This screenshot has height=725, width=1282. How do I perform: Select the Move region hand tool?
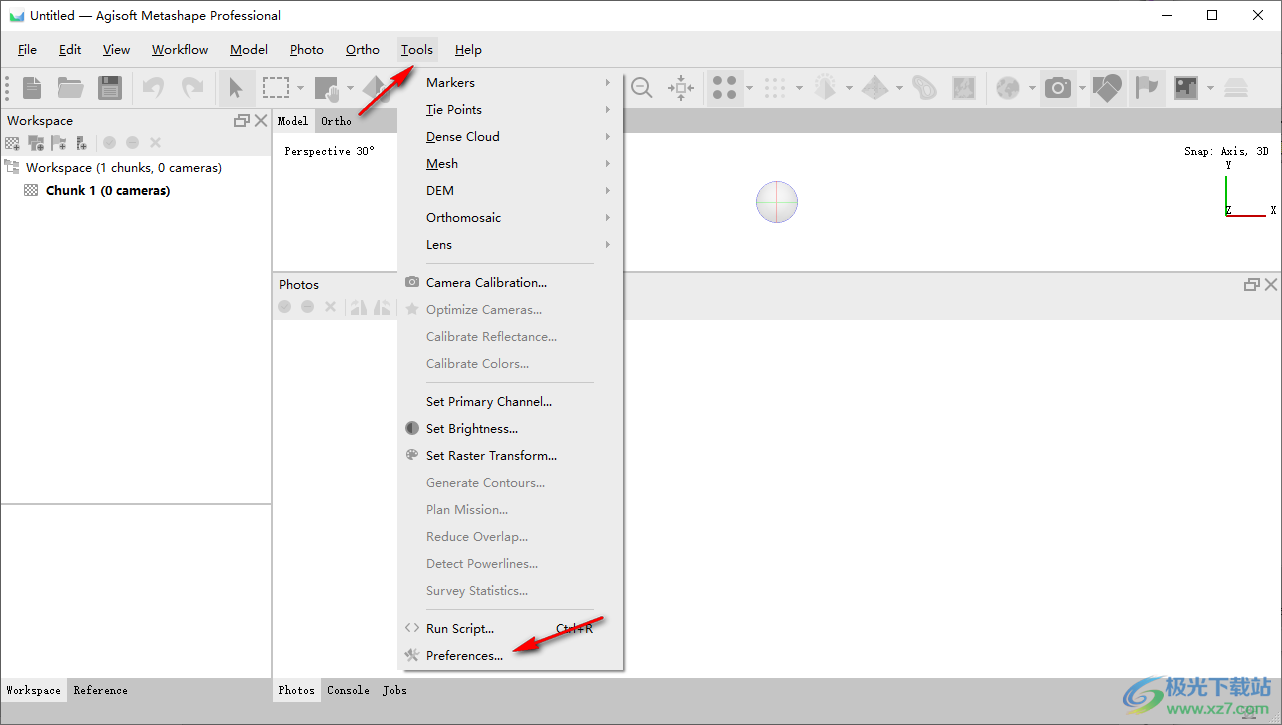tap(328, 88)
